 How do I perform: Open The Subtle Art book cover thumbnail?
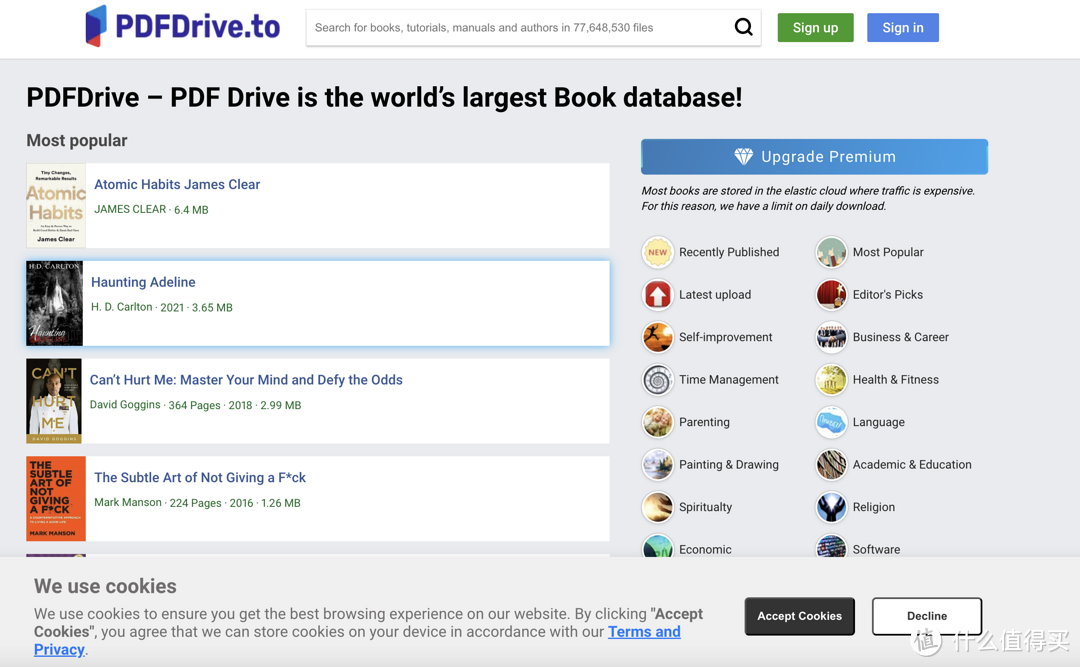tap(56, 499)
